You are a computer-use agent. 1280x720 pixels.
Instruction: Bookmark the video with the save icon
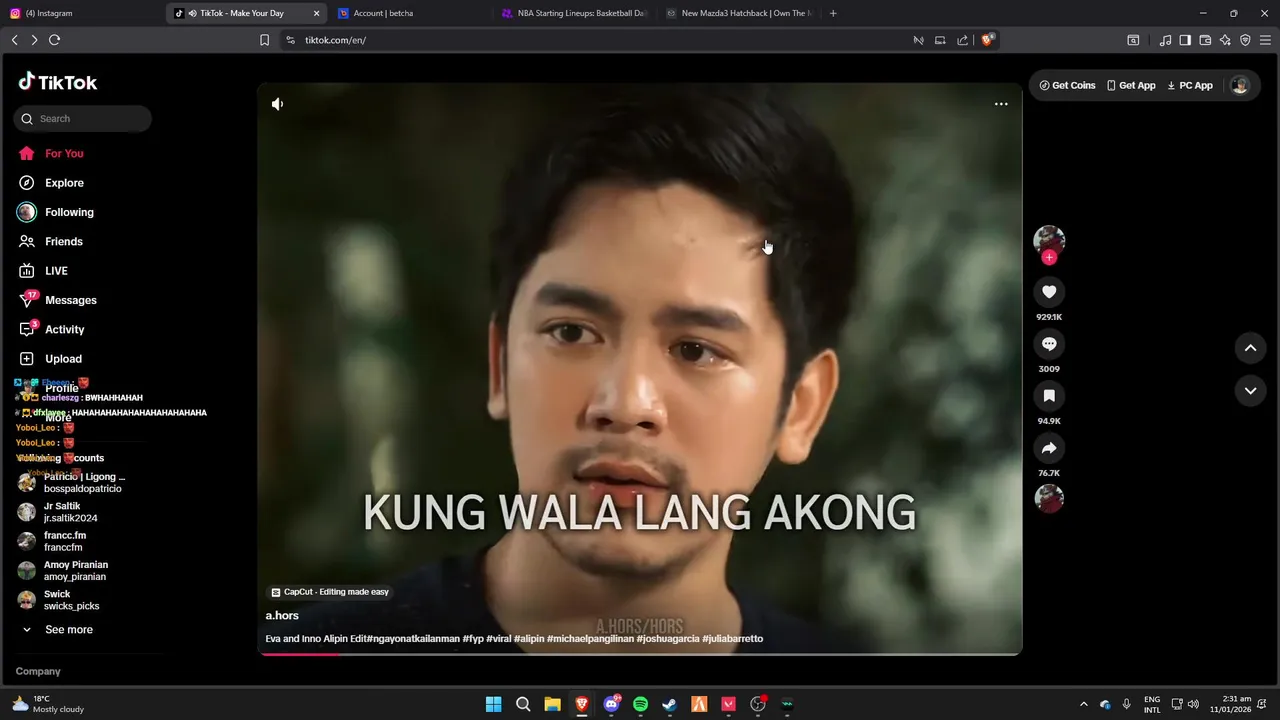(1049, 396)
